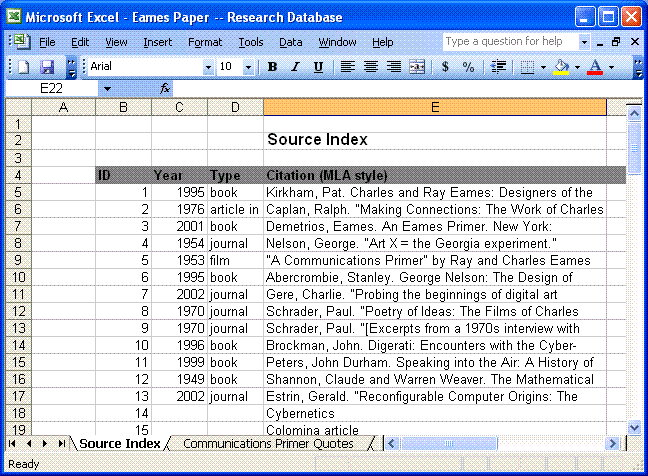The image size is (648, 476).
Task: Click the Name Box showing E22
Action: 52,88
